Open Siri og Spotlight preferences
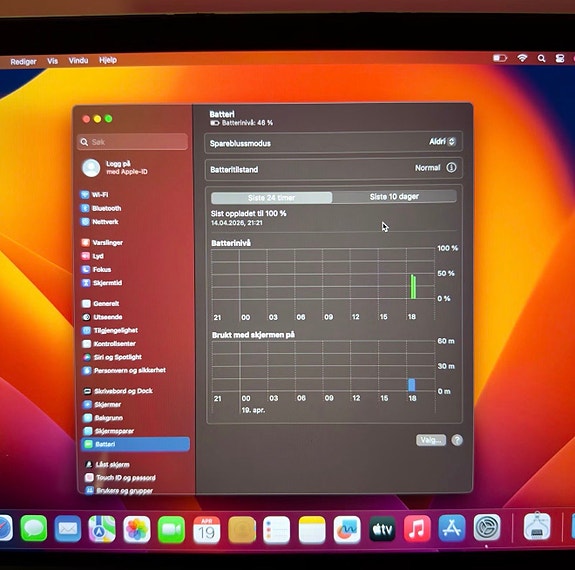Viewport: 575px width, 570px height. [x=112, y=357]
